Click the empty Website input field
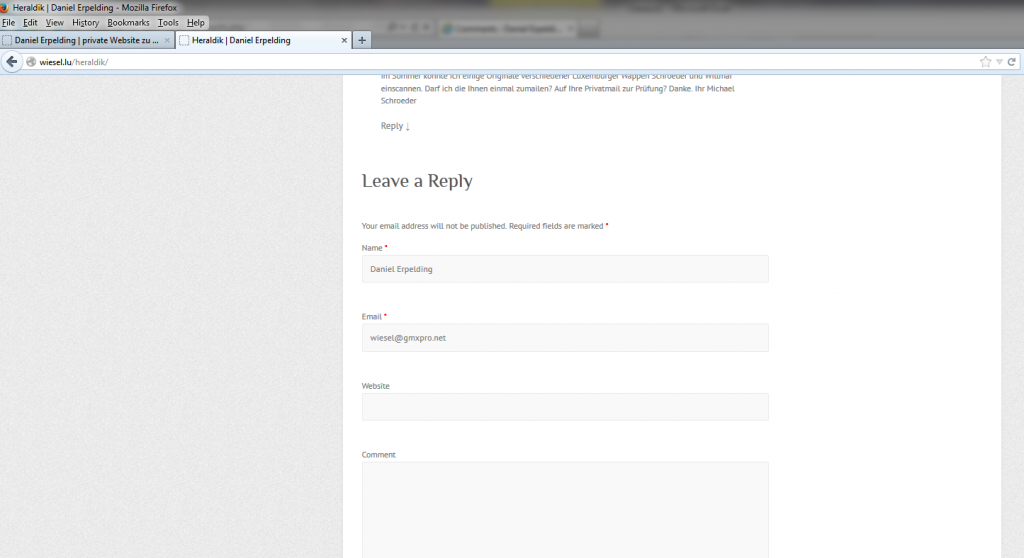The image size is (1024, 558). [x=565, y=407]
